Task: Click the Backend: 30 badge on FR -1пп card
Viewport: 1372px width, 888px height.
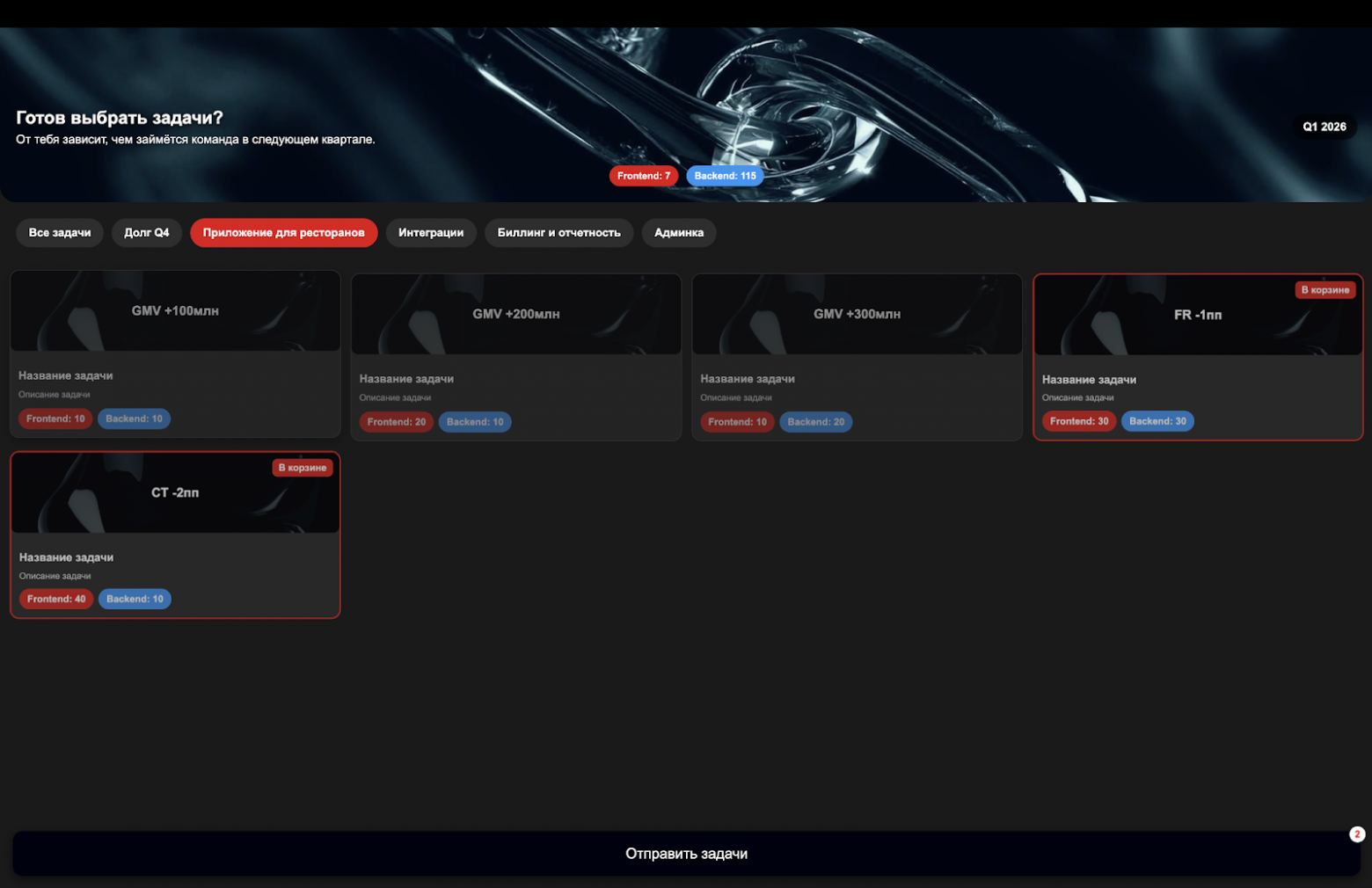Action: (x=1157, y=422)
